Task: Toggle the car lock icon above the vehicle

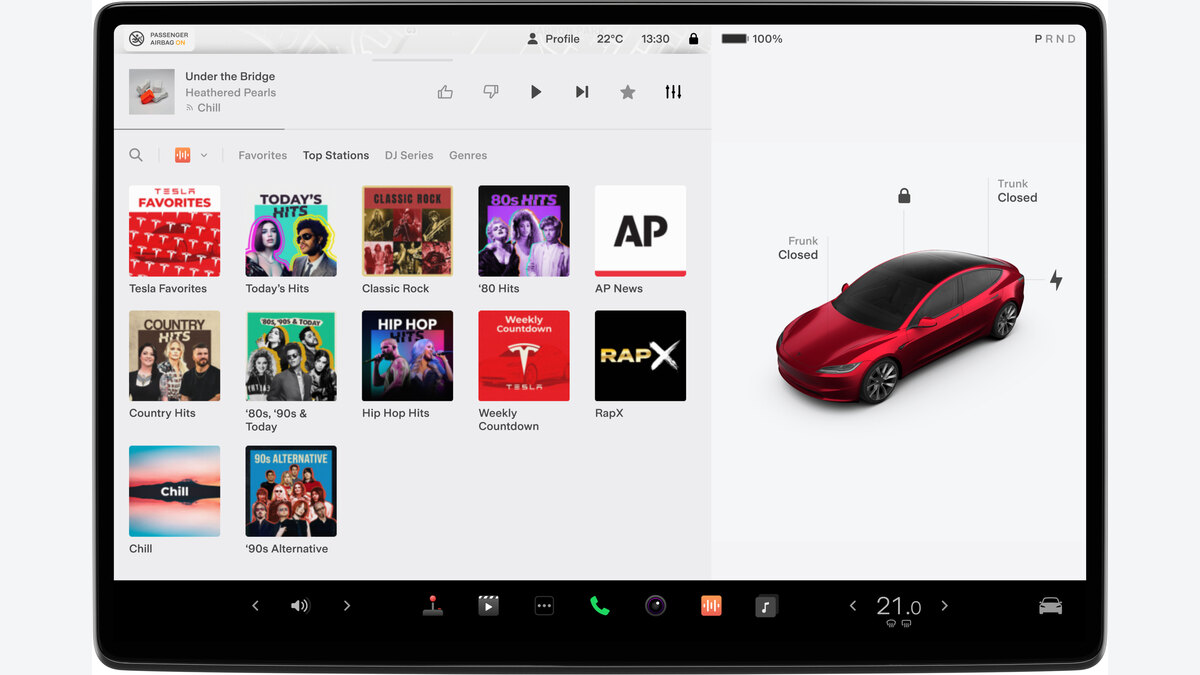Action: (904, 196)
